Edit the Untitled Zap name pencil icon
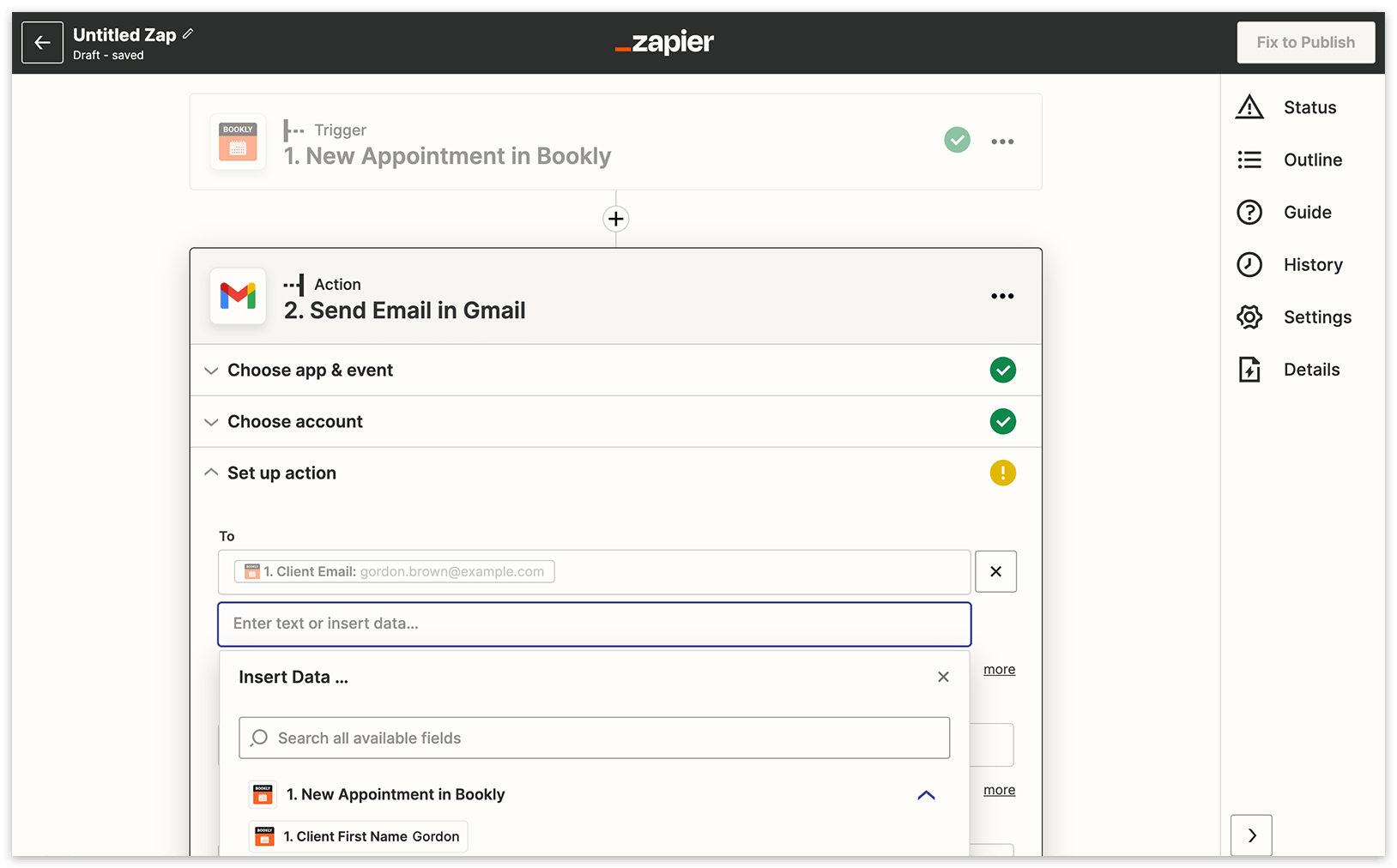This screenshot has width=1397, height=868. pos(188,34)
